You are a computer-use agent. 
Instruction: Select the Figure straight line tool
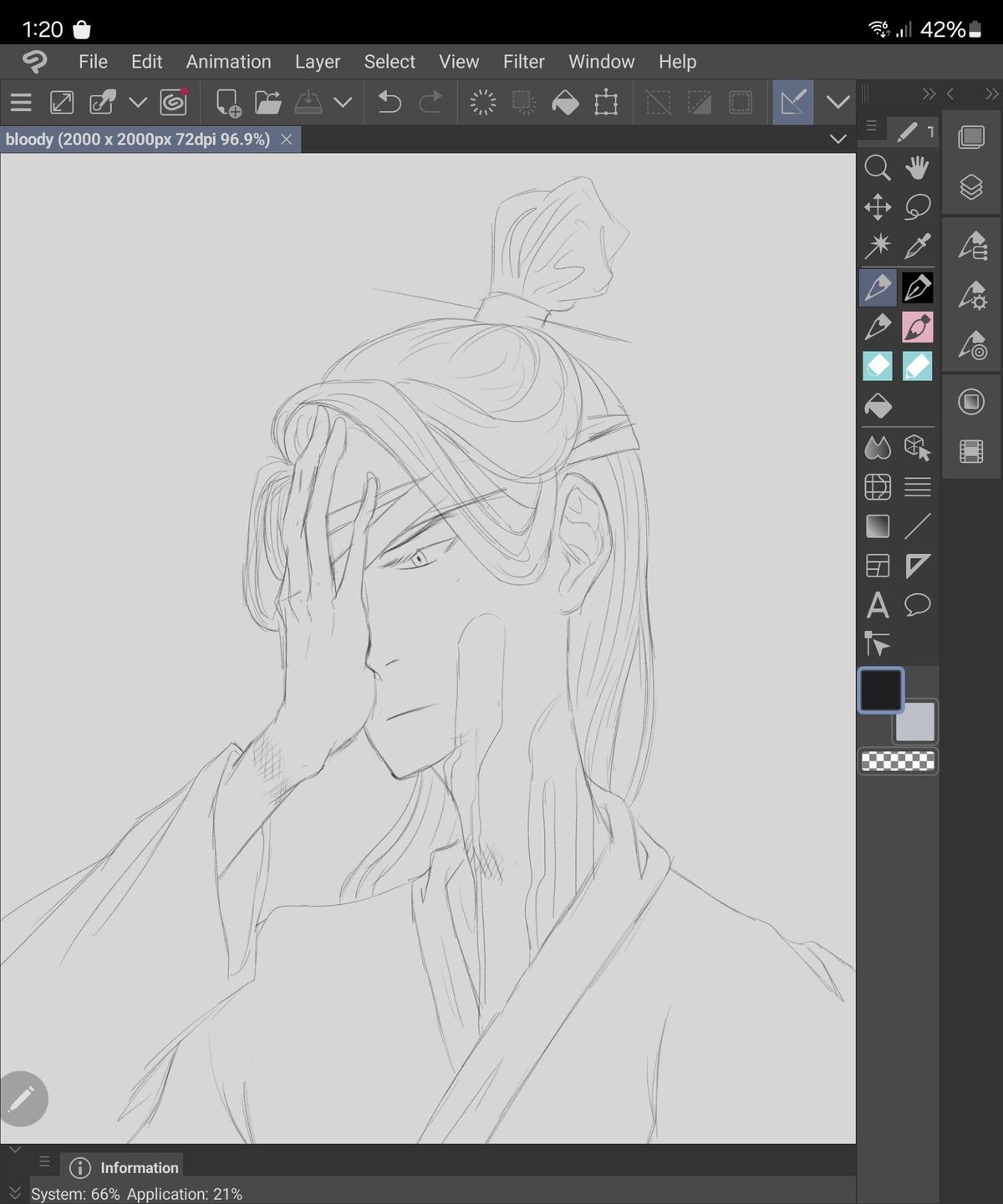click(x=917, y=526)
